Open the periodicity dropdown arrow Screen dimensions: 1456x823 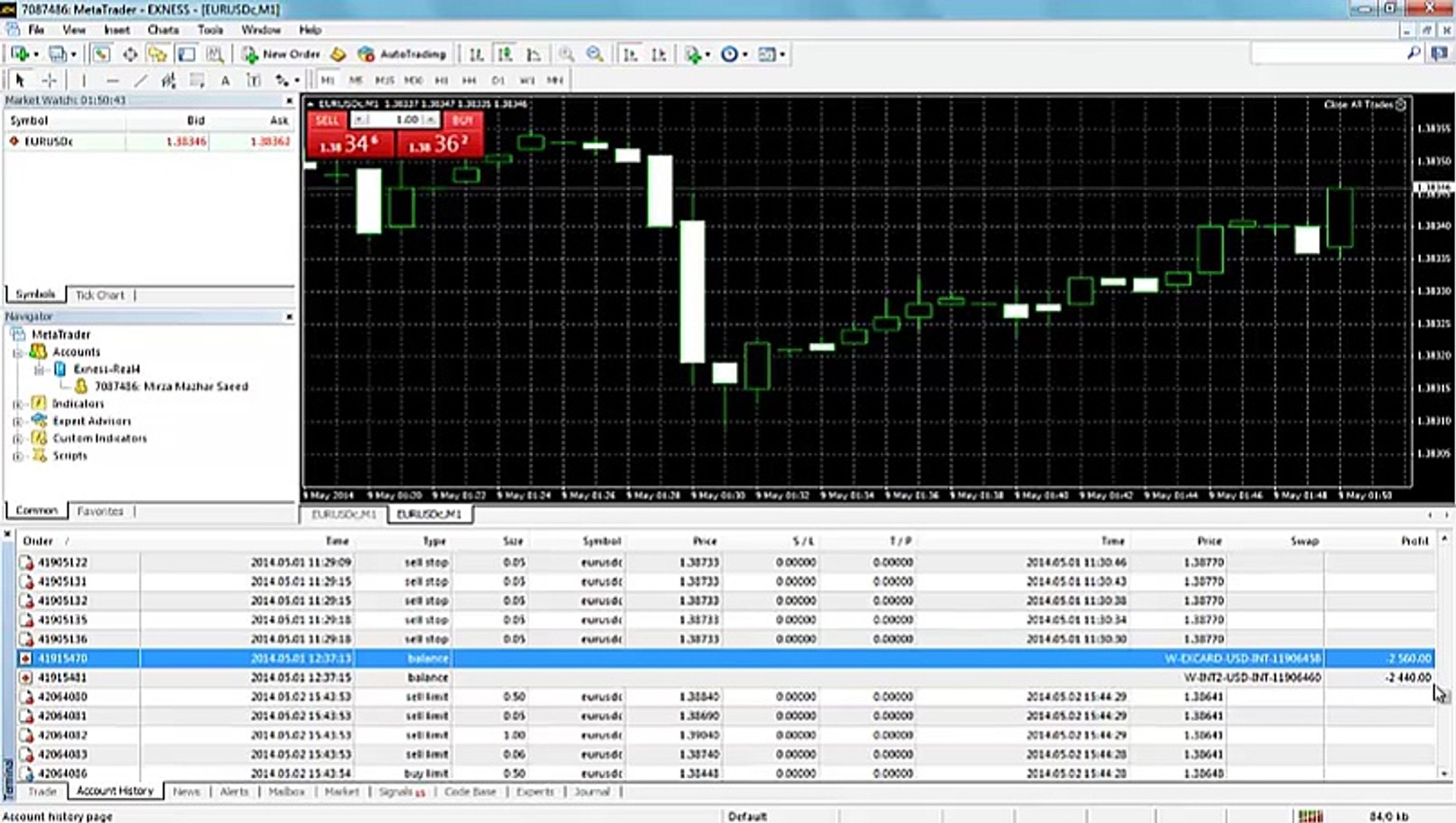click(x=744, y=54)
